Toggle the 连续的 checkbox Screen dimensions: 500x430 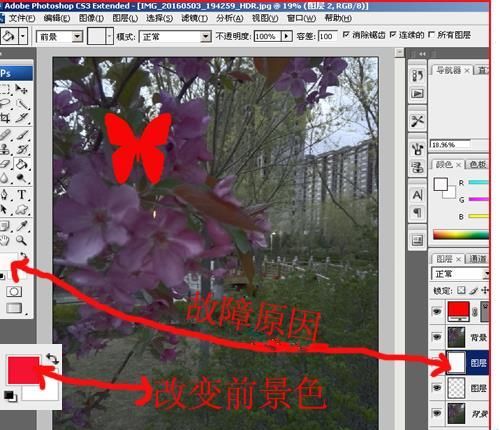(x=393, y=34)
